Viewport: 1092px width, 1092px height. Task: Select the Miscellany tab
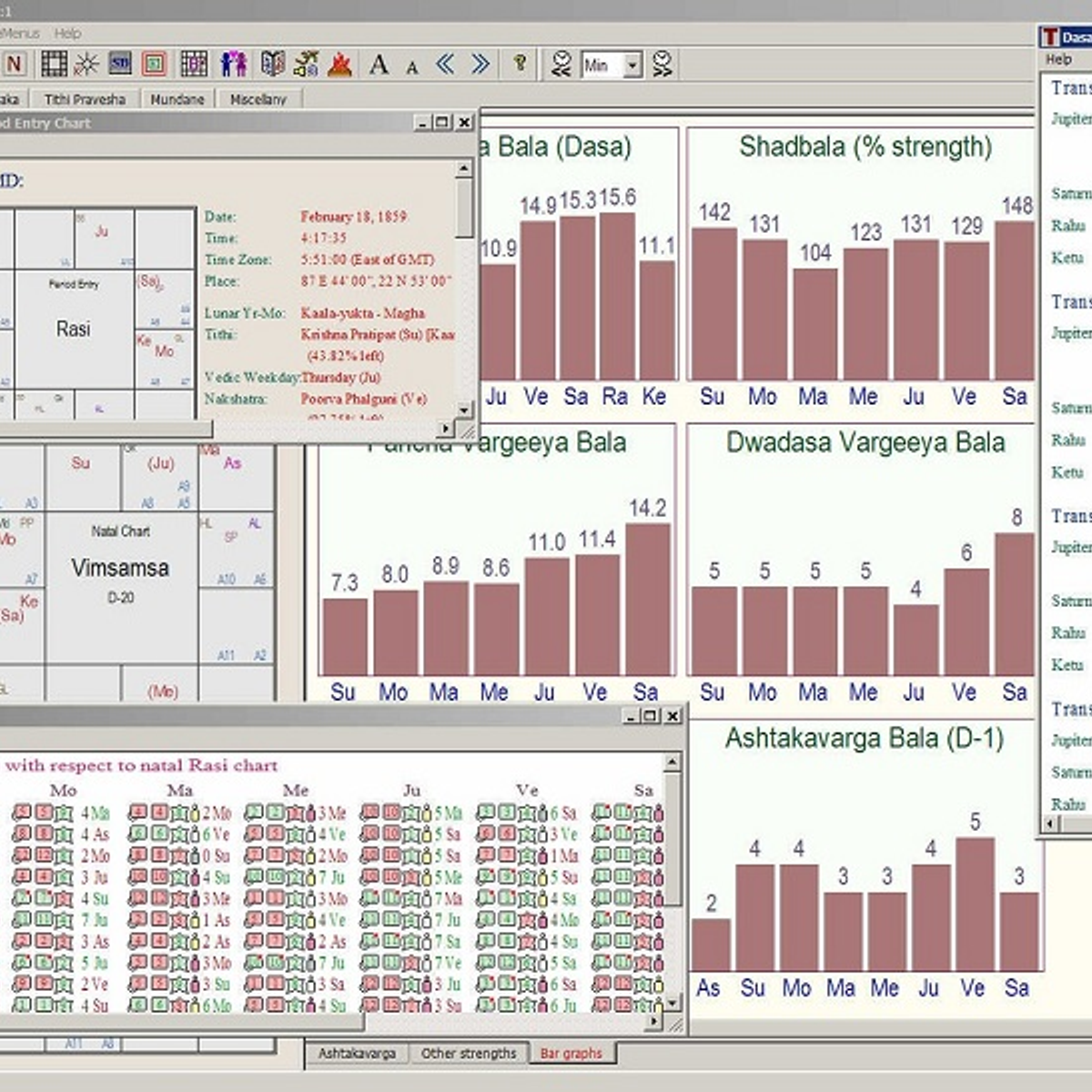pyautogui.click(x=258, y=99)
